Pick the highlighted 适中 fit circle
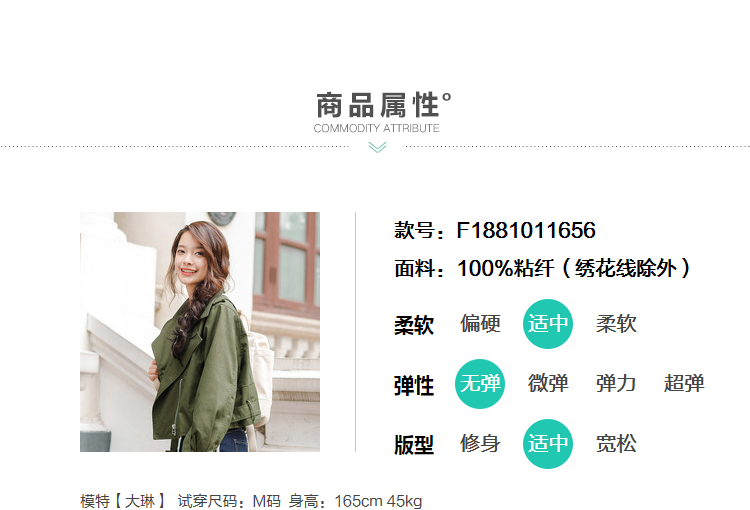The width and height of the screenshot is (750, 510). (x=548, y=443)
